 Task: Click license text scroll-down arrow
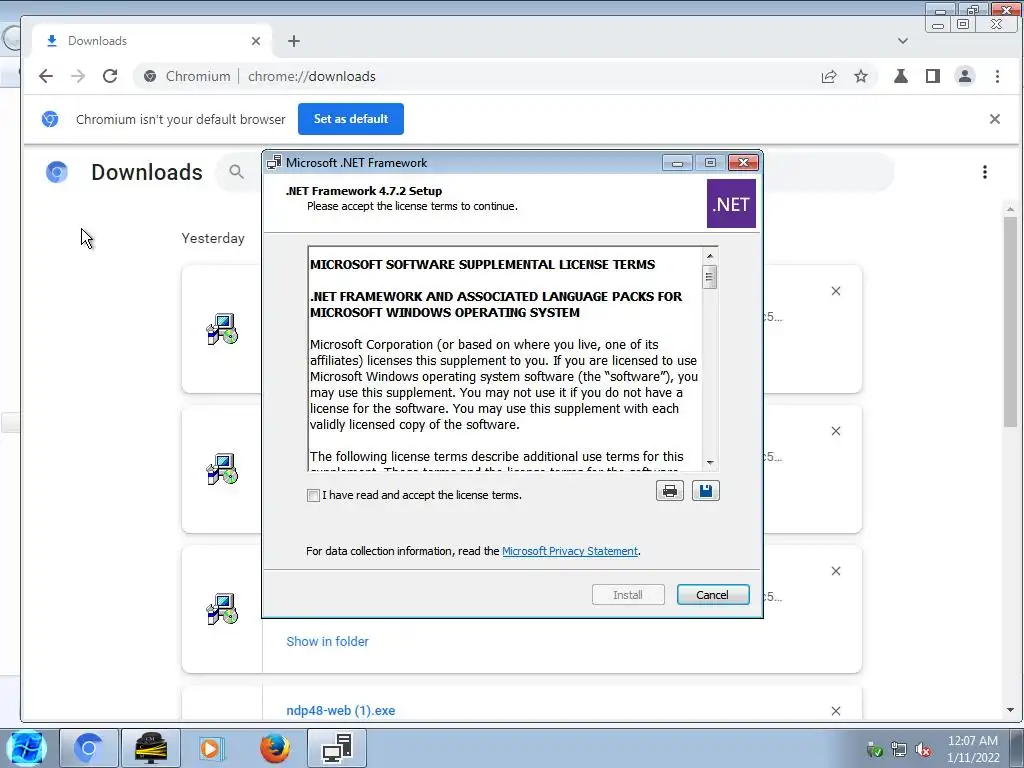709,462
